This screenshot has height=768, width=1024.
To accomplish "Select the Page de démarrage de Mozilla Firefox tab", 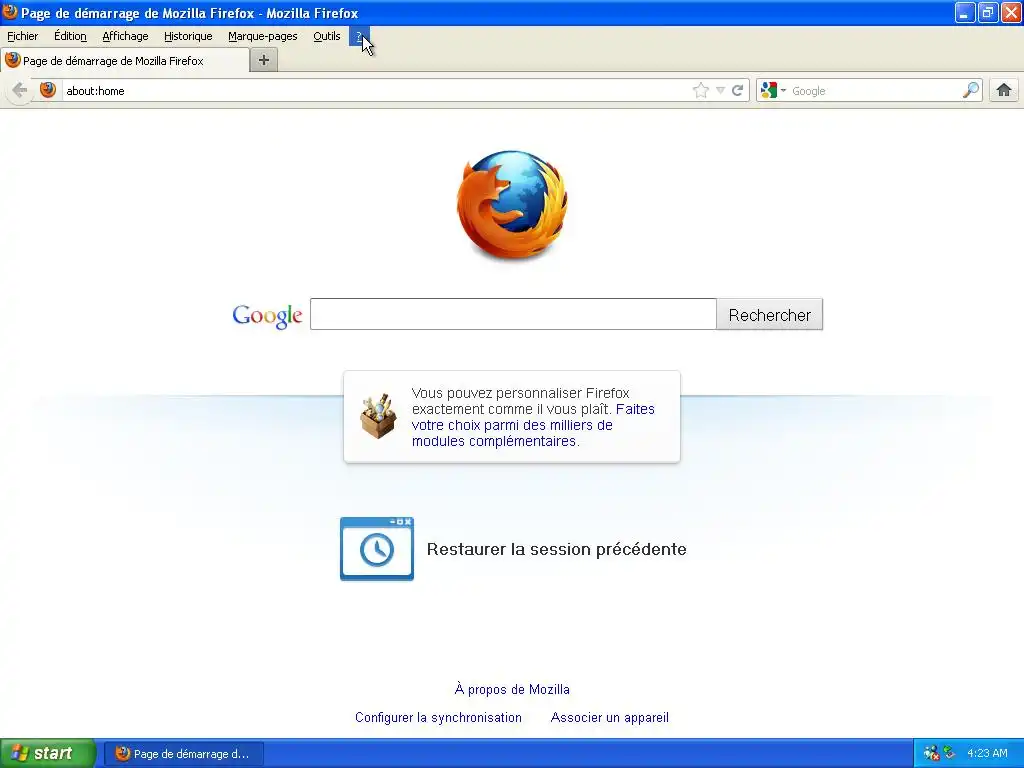I will tap(125, 61).
